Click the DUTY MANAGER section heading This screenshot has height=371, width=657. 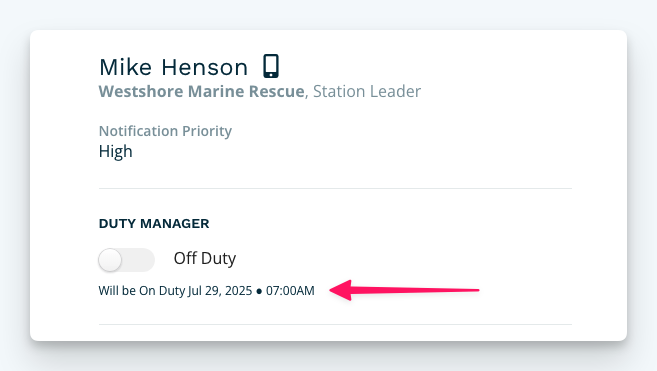(154, 223)
